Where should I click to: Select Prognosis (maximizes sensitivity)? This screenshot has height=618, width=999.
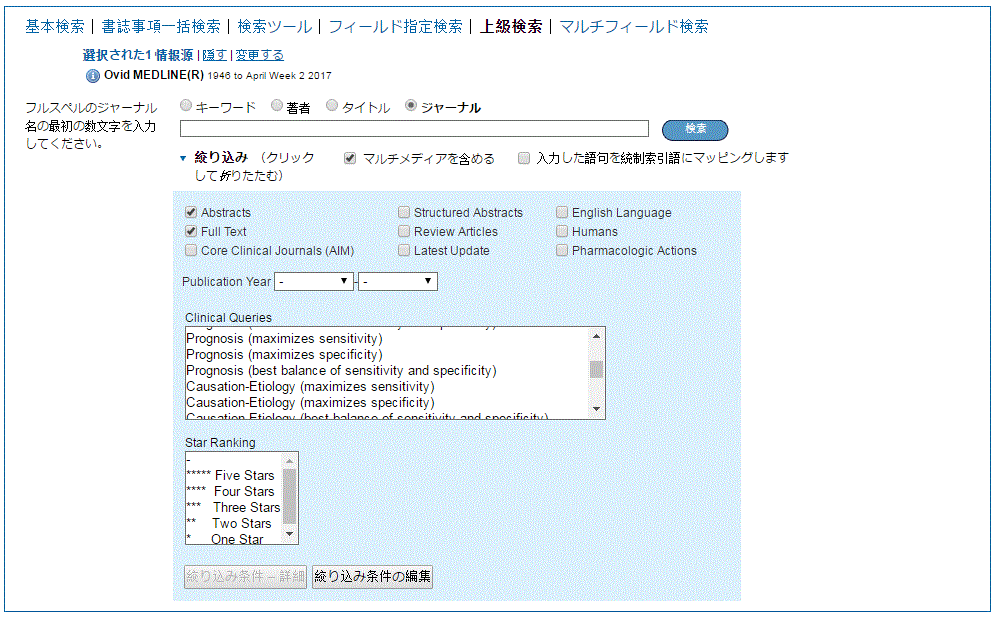pos(387,338)
